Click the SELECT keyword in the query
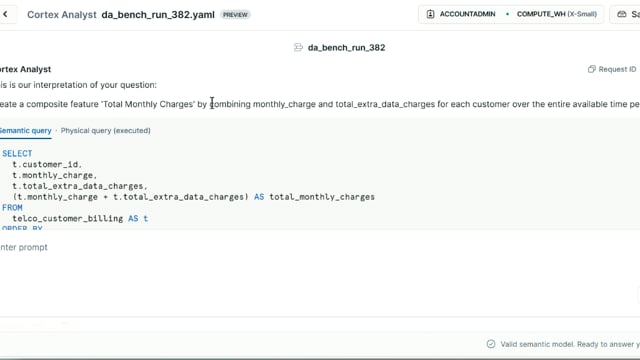The height and width of the screenshot is (360, 640). (17, 153)
